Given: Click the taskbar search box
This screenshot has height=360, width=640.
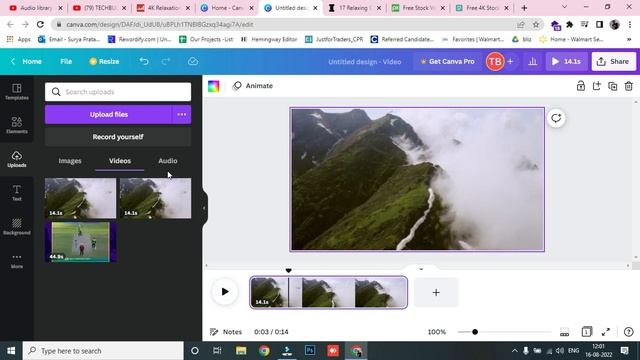Looking at the screenshot, I should tap(103, 351).
